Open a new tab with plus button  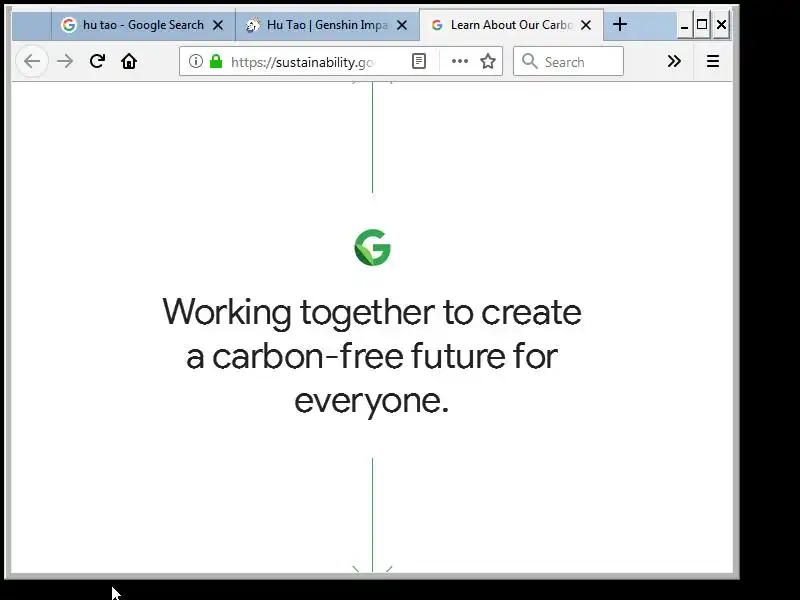pos(620,24)
